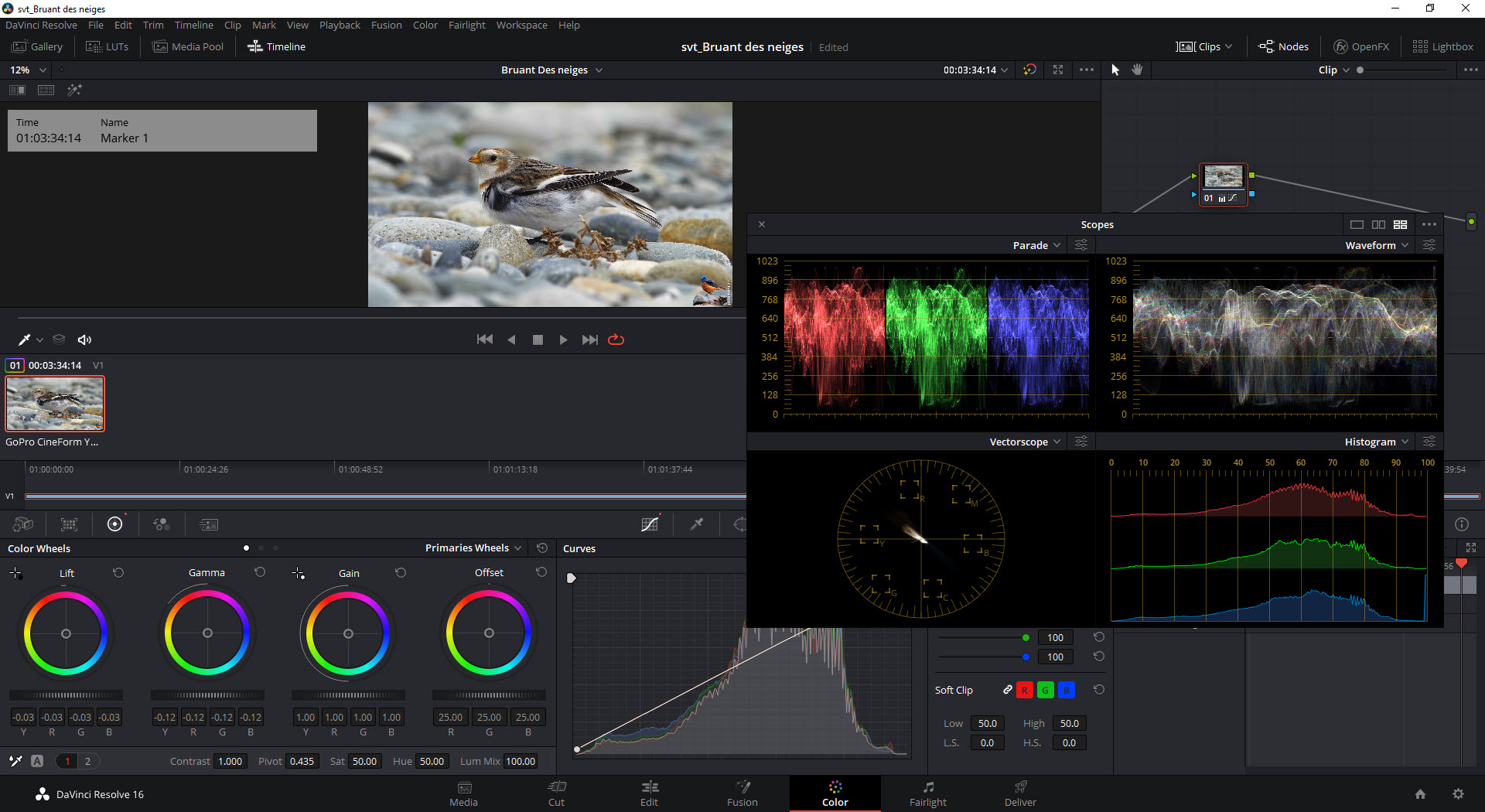Jump to first frame
1485x812 pixels.
tap(485, 339)
